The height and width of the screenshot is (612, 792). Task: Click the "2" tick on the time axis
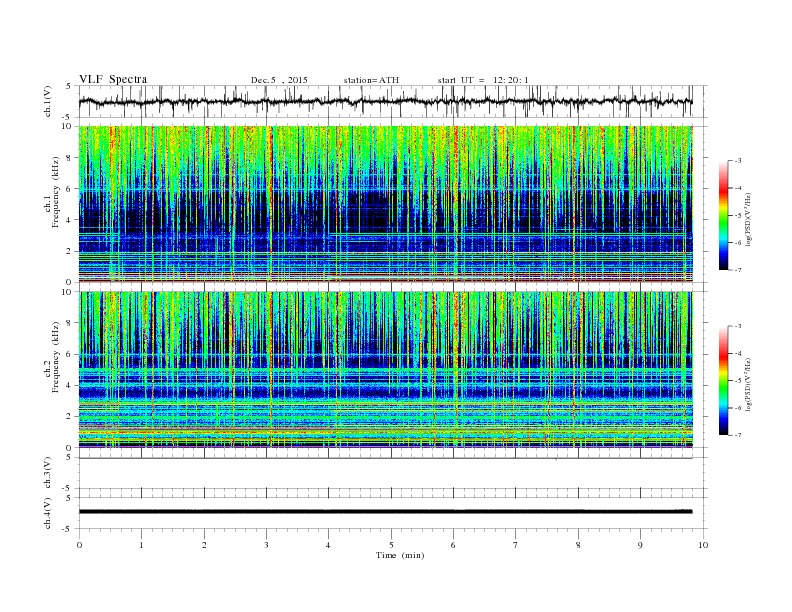click(x=204, y=545)
